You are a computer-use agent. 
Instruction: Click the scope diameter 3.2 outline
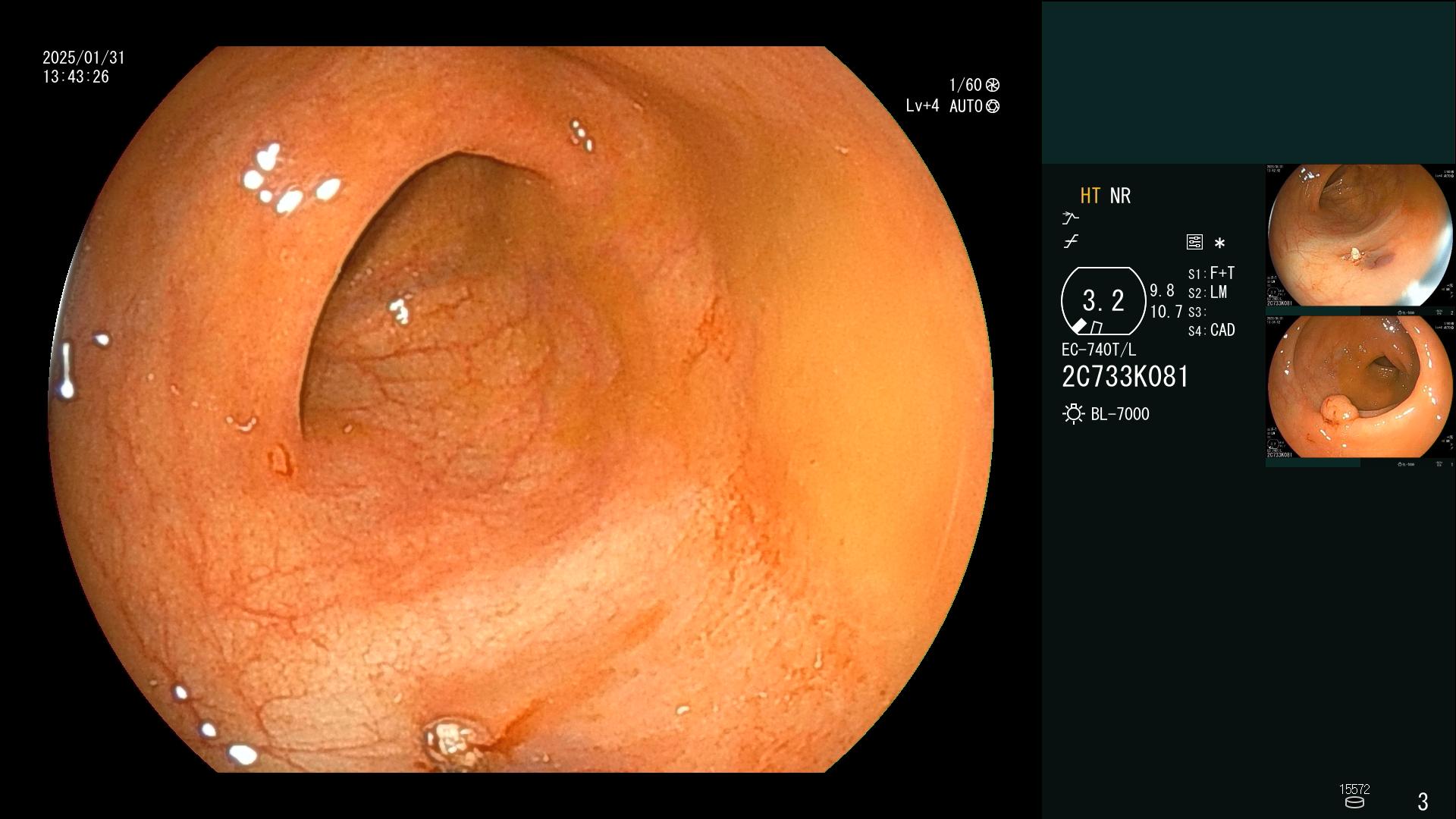point(1103,301)
